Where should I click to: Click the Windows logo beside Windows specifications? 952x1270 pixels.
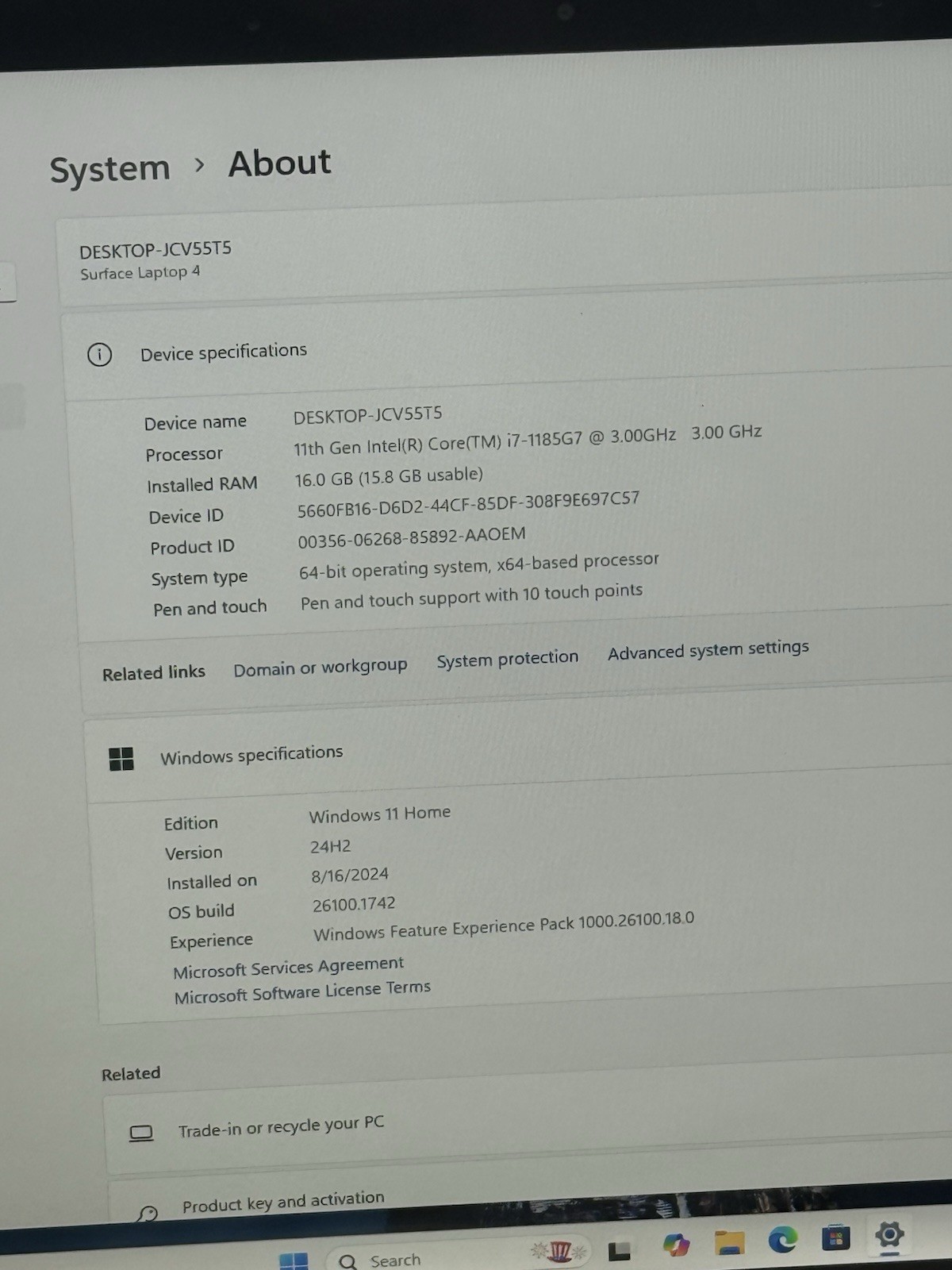tap(121, 760)
